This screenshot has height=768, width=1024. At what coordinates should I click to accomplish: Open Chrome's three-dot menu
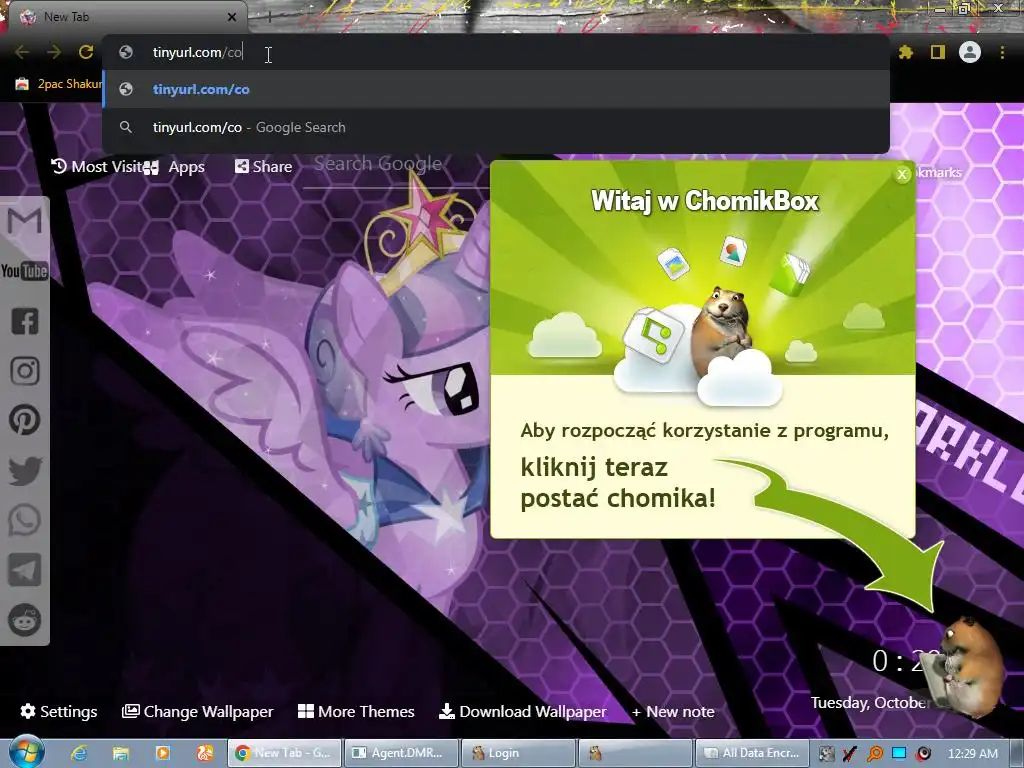click(1002, 52)
